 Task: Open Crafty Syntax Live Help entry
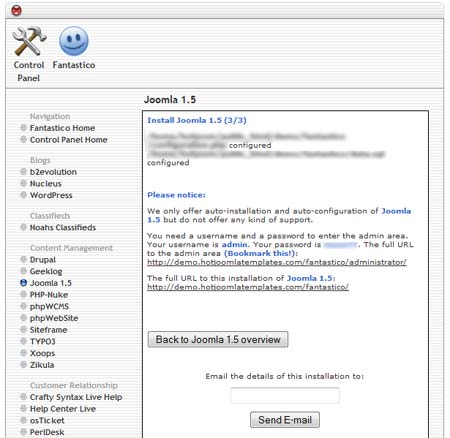76,397
